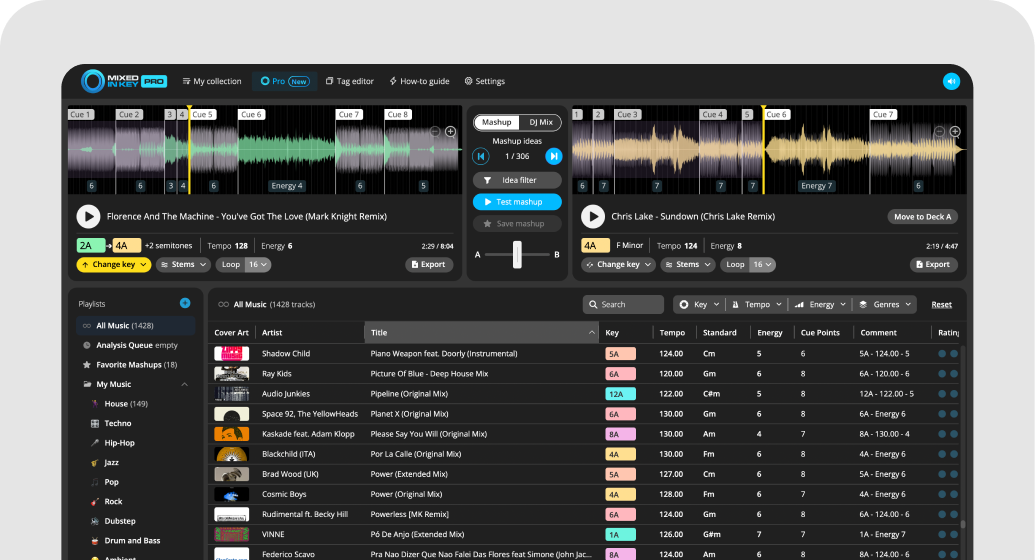Image resolution: width=1035 pixels, height=560 pixels.
Task: Open the Key filter dropdown
Action: point(699,304)
